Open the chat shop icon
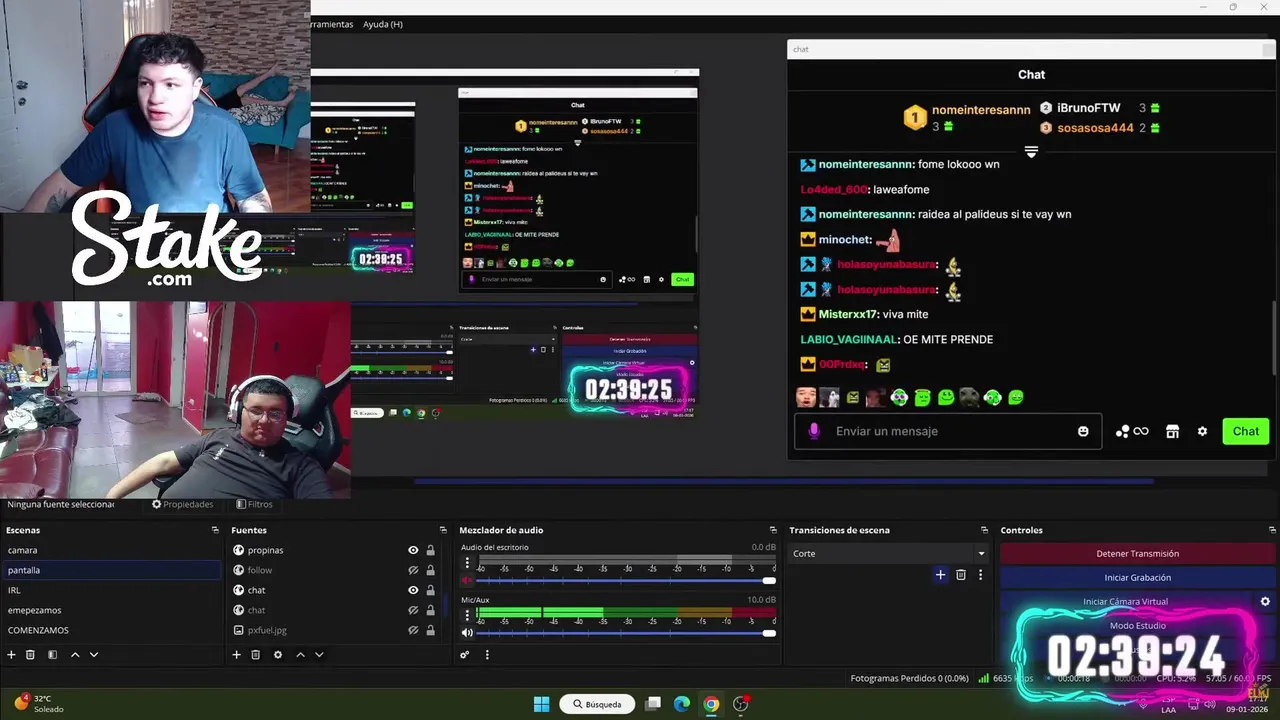The height and width of the screenshot is (720, 1280). click(1172, 432)
